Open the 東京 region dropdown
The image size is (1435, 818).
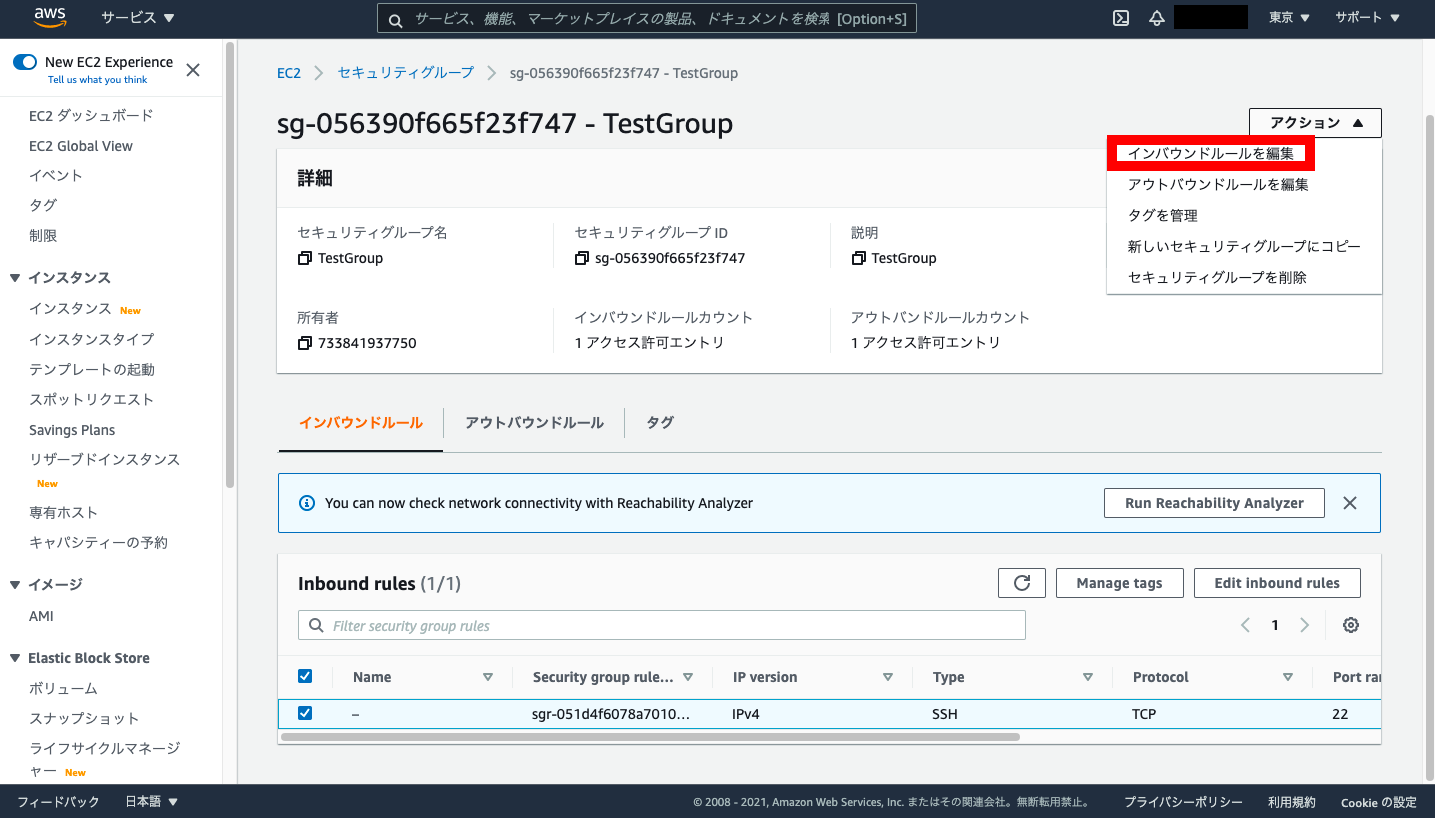point(1289,17)
